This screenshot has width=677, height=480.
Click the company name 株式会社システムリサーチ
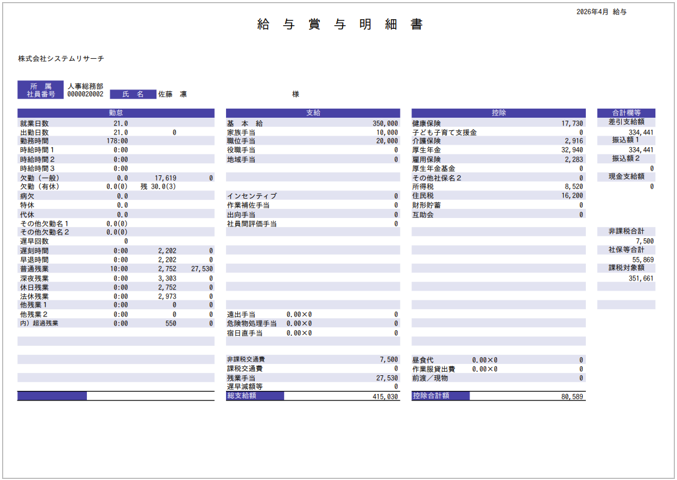click(x=60, y=59)
